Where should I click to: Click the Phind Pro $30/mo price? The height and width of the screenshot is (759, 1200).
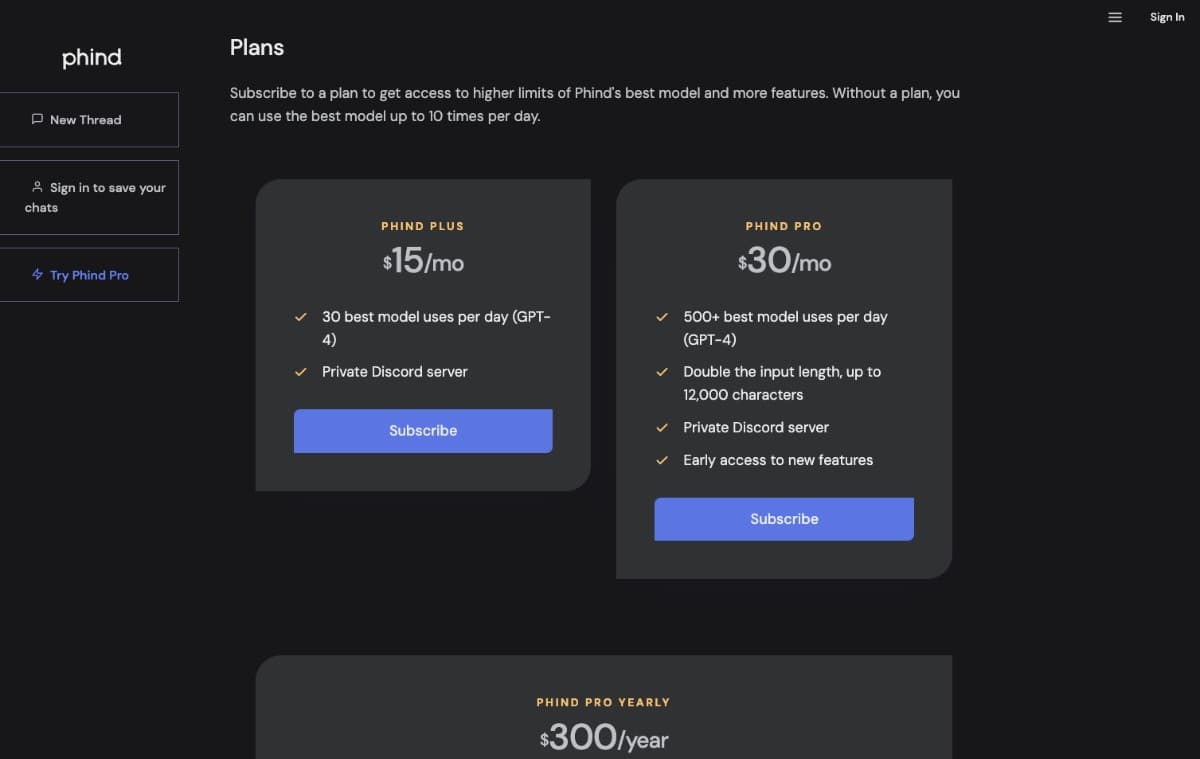(784, 262)
